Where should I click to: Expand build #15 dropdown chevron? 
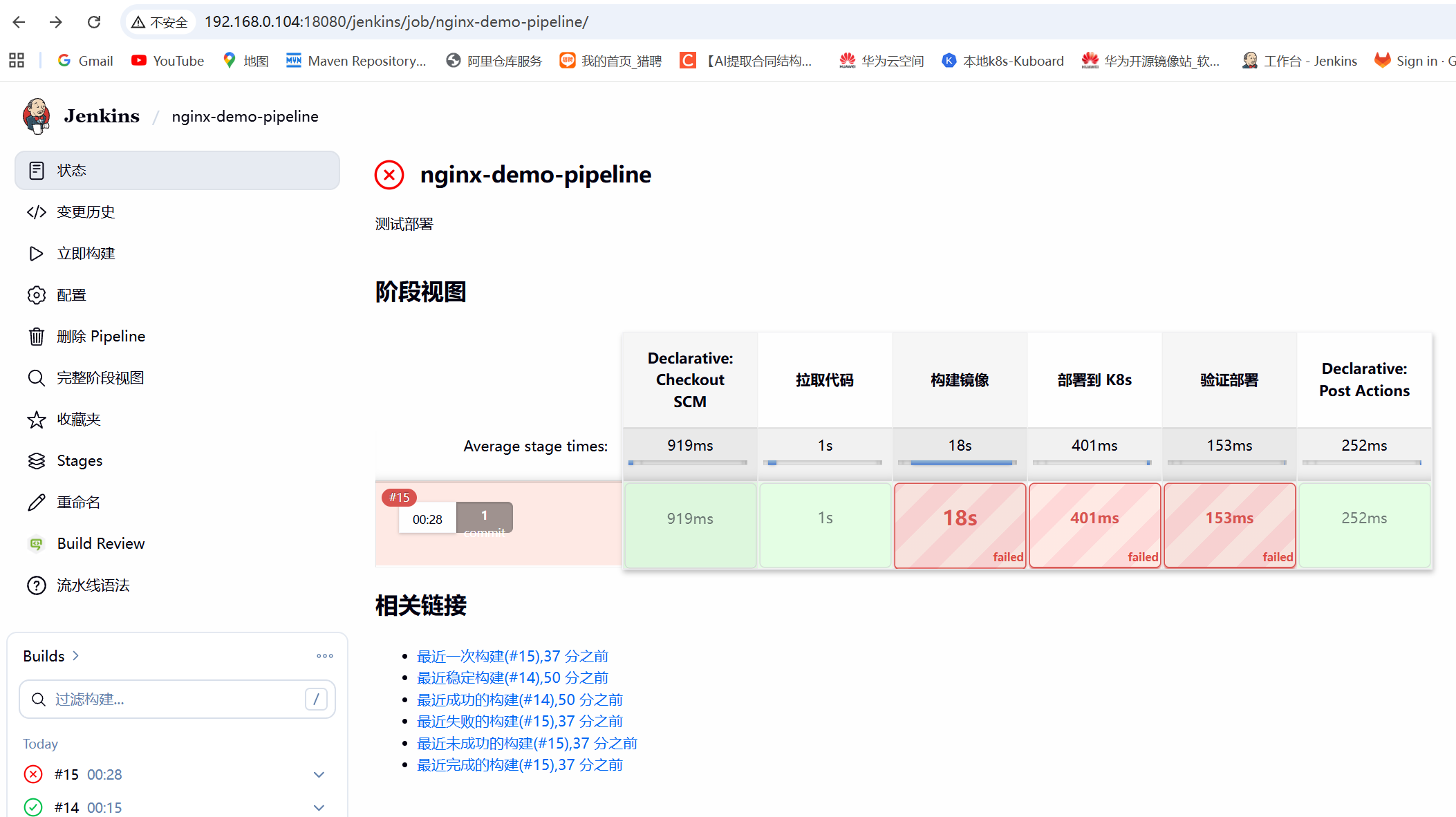(319, 775)
